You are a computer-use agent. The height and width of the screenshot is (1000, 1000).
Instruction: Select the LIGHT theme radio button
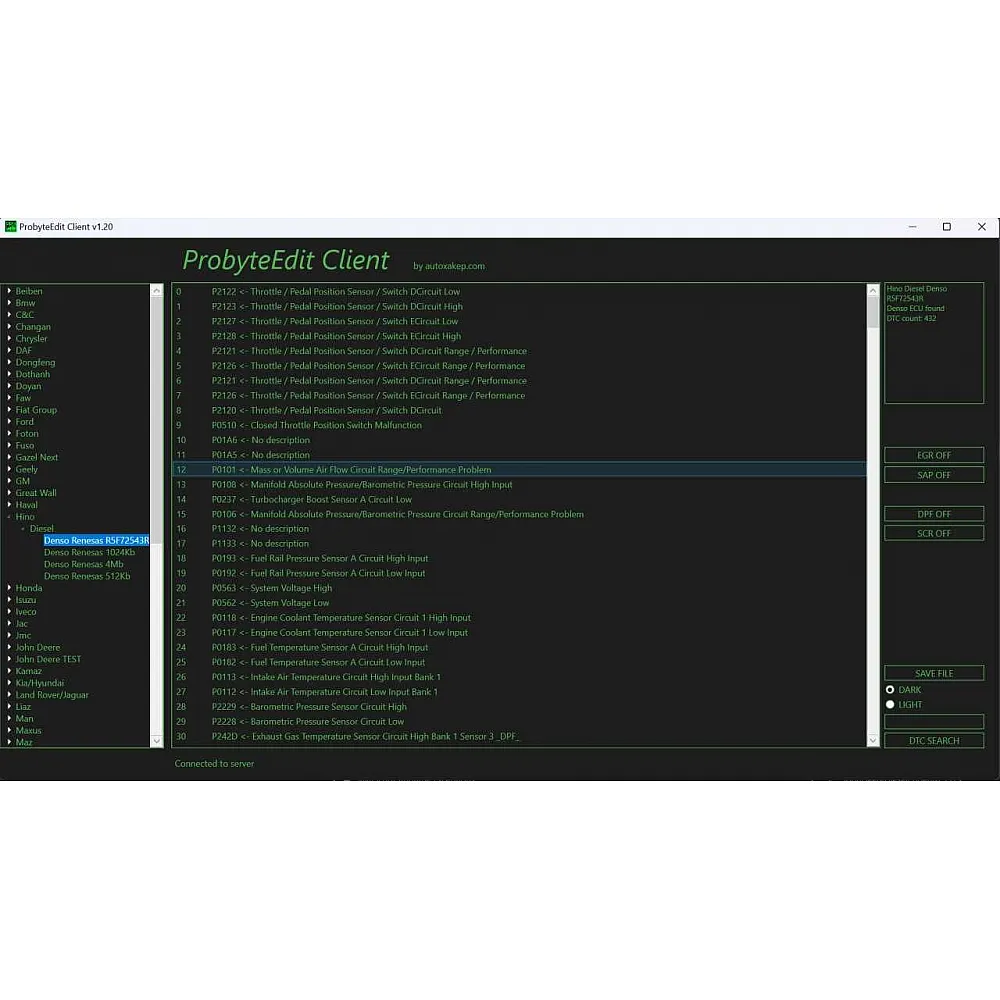pyautogui.click(x=890, y=705)
